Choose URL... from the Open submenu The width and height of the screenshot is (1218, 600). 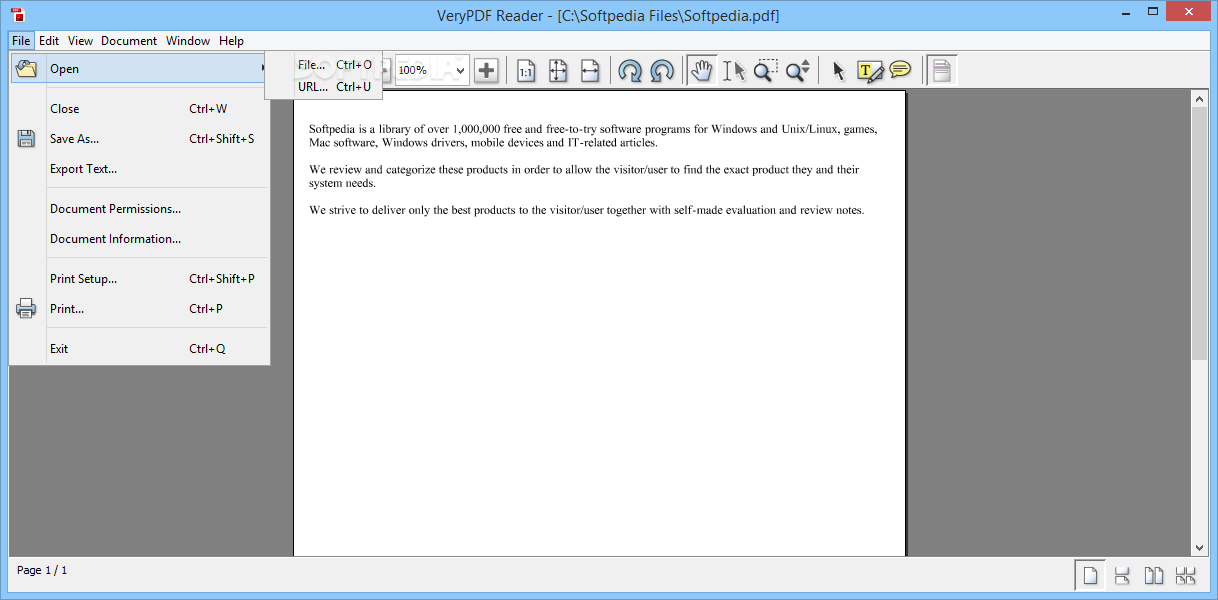(323, 87)
